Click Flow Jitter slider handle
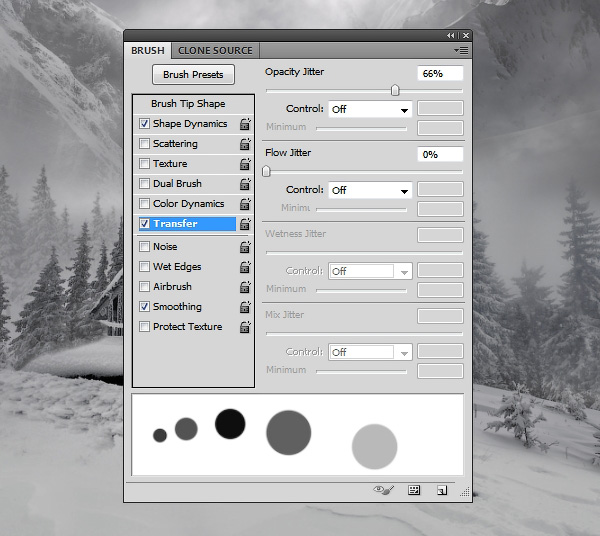 coord(266,171)
